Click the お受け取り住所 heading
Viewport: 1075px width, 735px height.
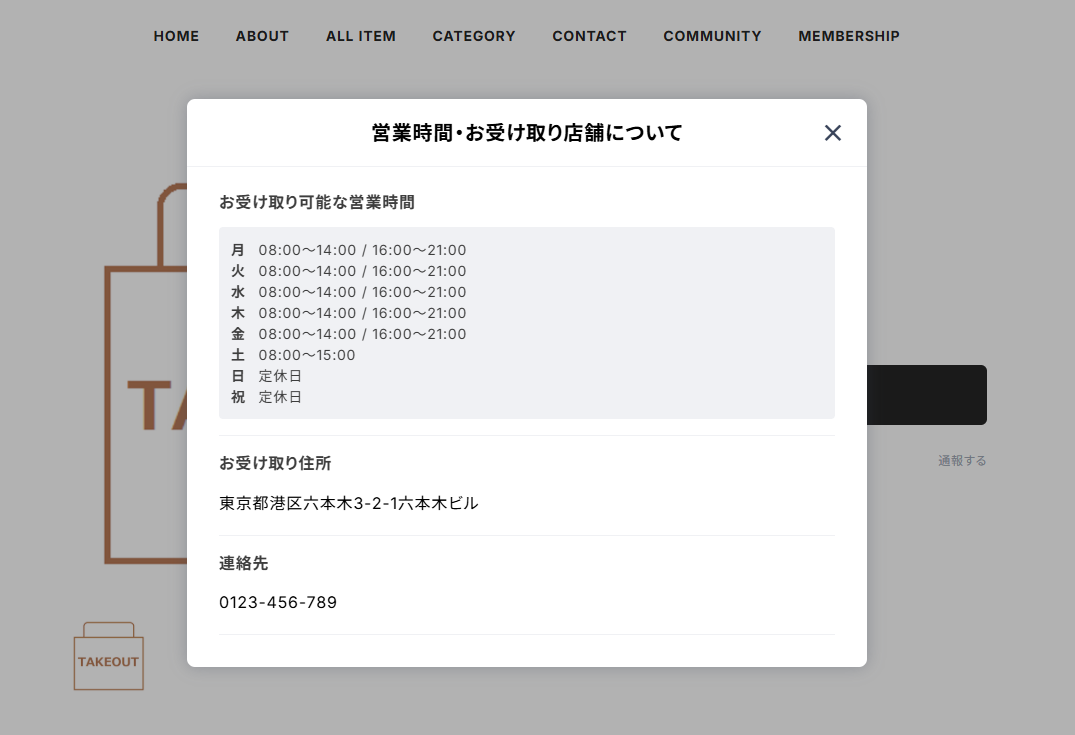click(275, 463)
